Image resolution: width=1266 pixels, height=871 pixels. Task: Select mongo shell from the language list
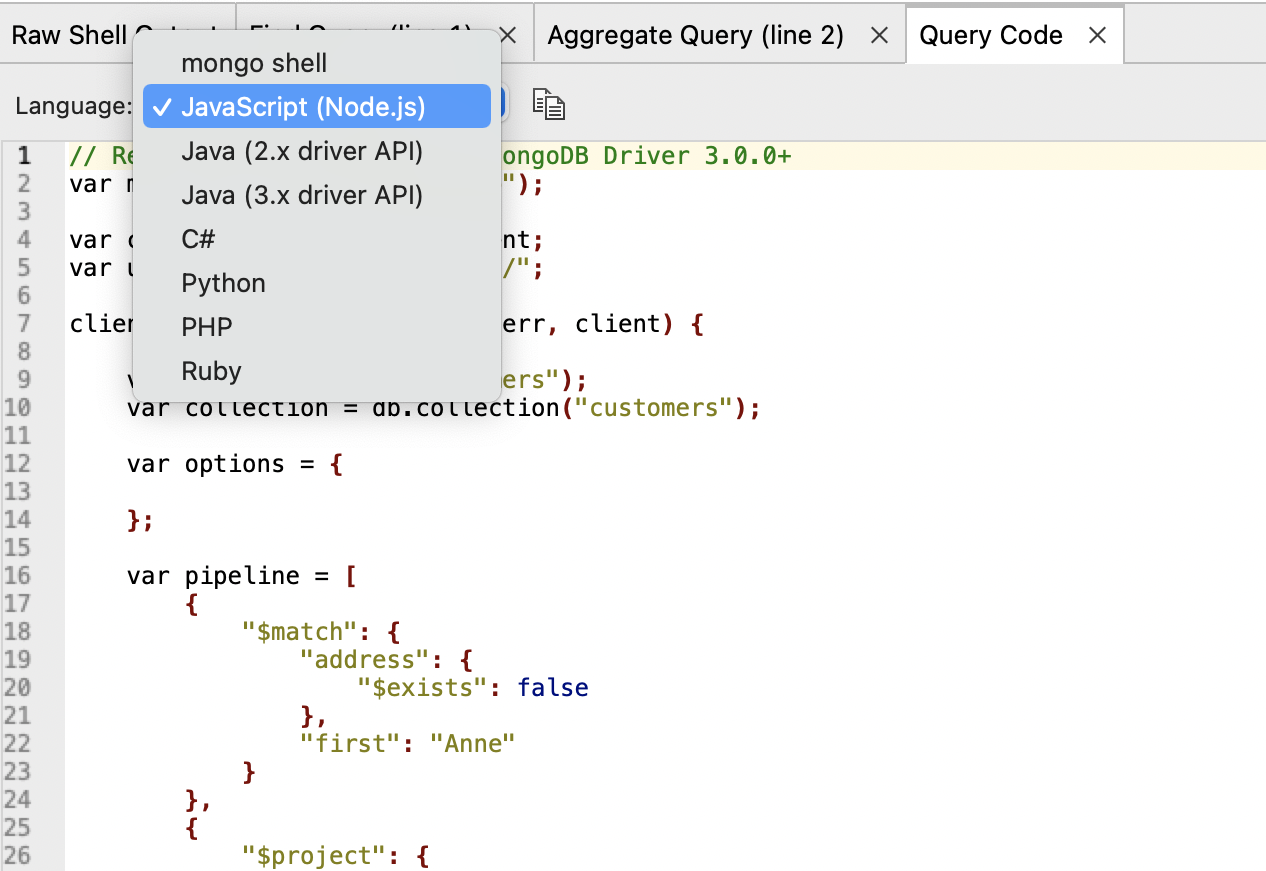(x=253, y=63)
